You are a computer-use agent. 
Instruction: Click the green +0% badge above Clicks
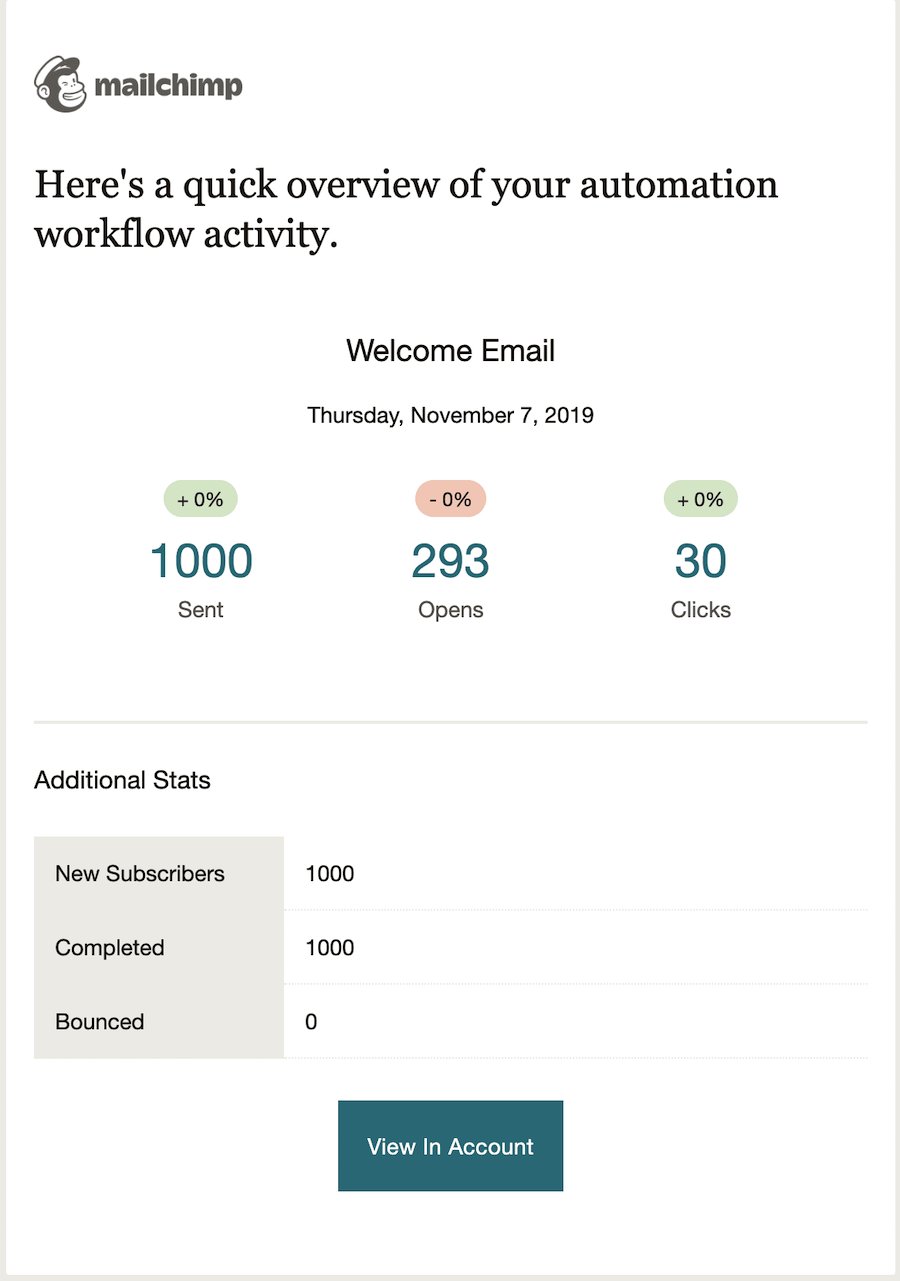(700, 498)
